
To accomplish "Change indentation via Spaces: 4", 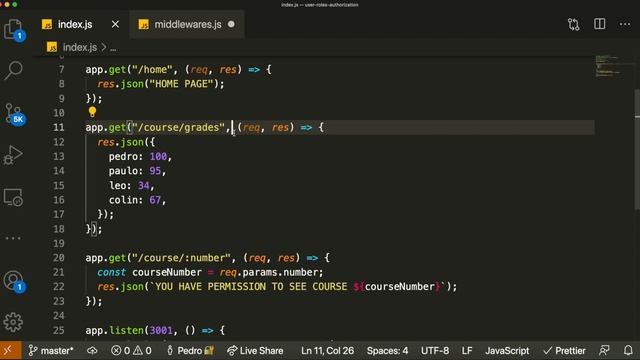I will (x=387, y=351).
